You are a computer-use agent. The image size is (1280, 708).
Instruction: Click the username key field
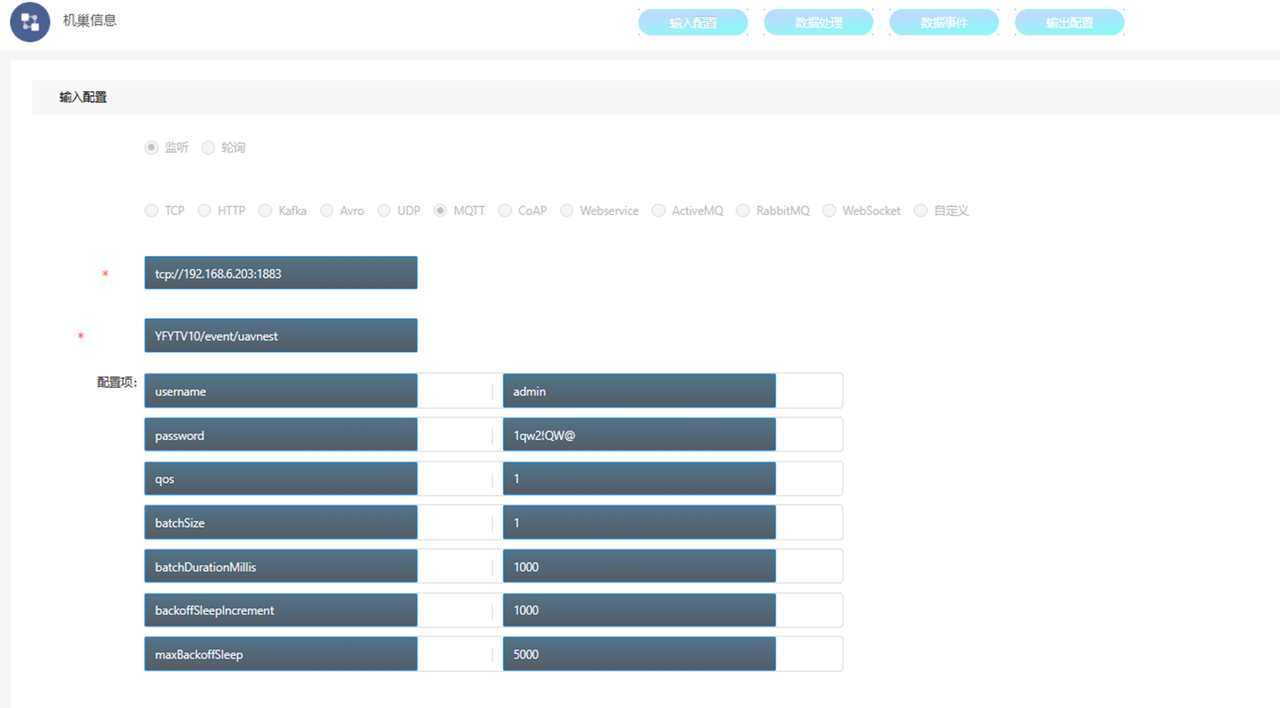click(281, 391)
